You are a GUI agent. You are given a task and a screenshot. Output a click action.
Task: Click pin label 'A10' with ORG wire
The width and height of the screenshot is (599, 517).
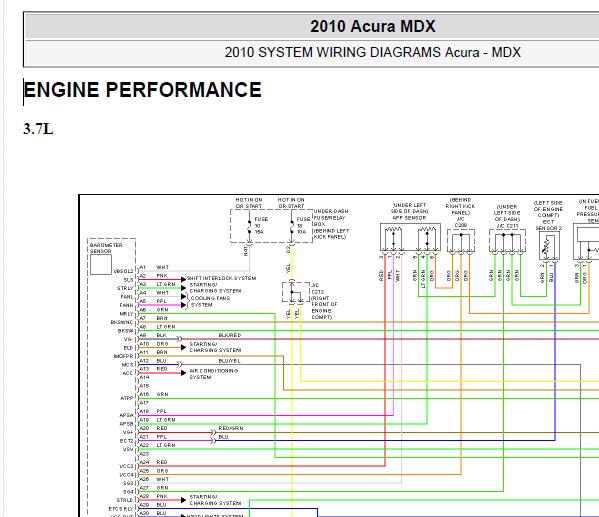(144, 344)
